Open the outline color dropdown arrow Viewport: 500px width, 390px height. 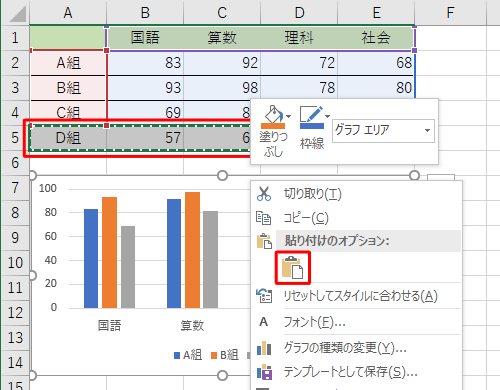327,116
